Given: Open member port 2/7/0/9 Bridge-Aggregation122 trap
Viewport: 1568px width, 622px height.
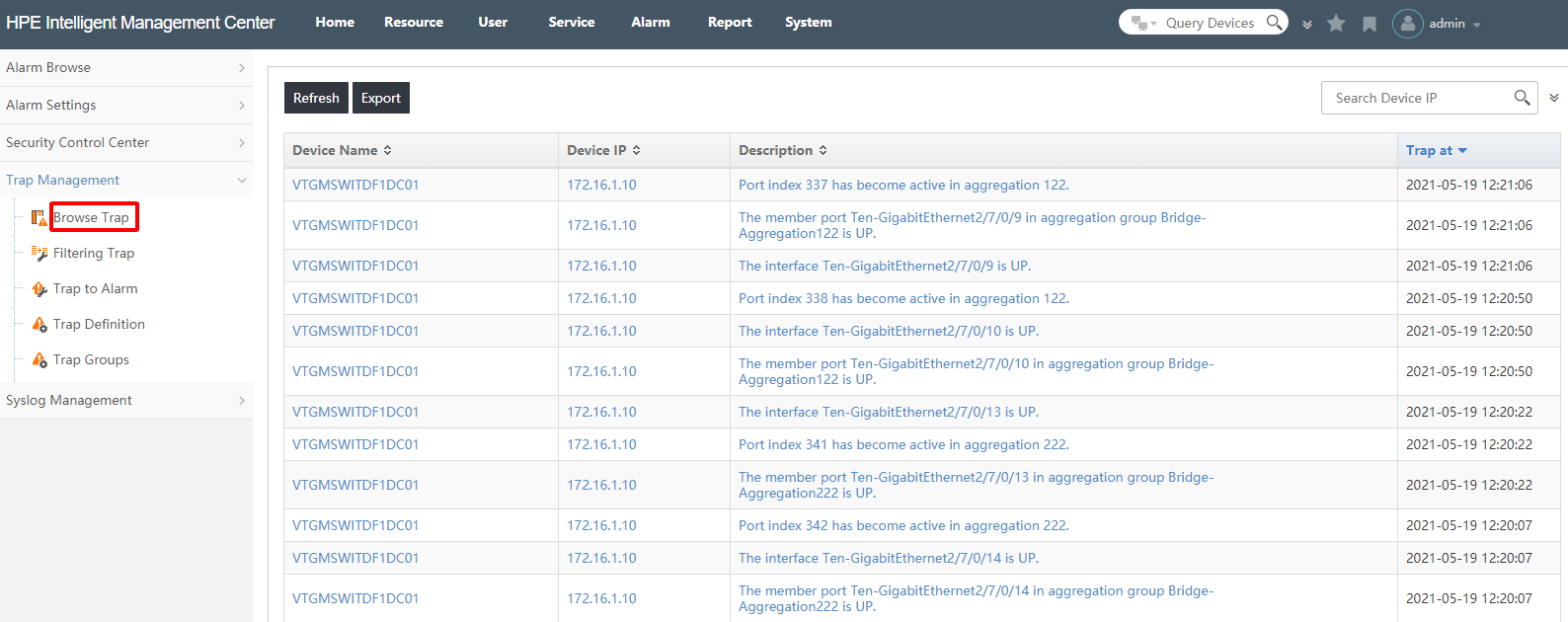Looking at the screenshot, I should tap(972, 225).
